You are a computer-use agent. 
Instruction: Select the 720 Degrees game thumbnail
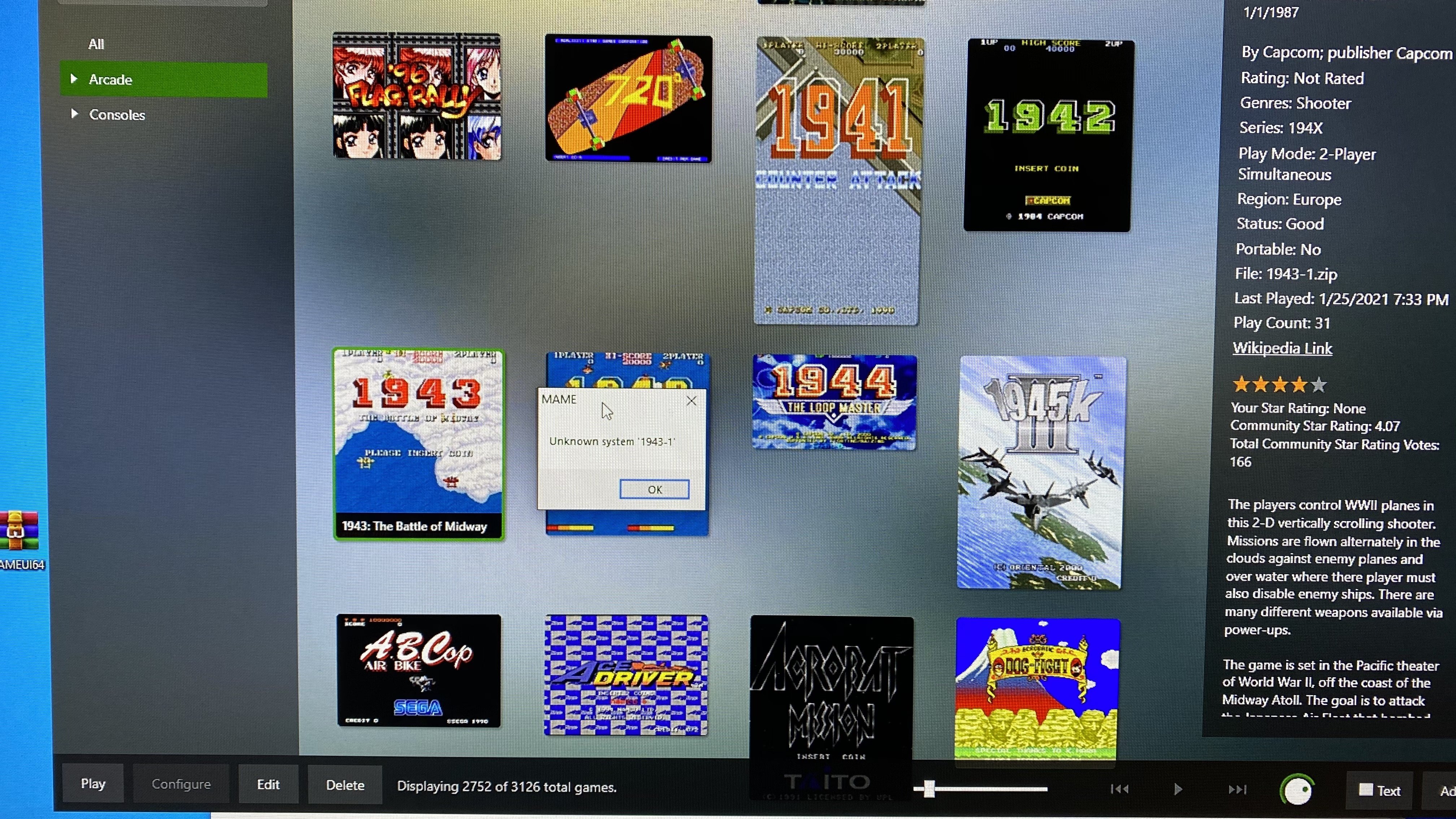click(x=629, y=99)
